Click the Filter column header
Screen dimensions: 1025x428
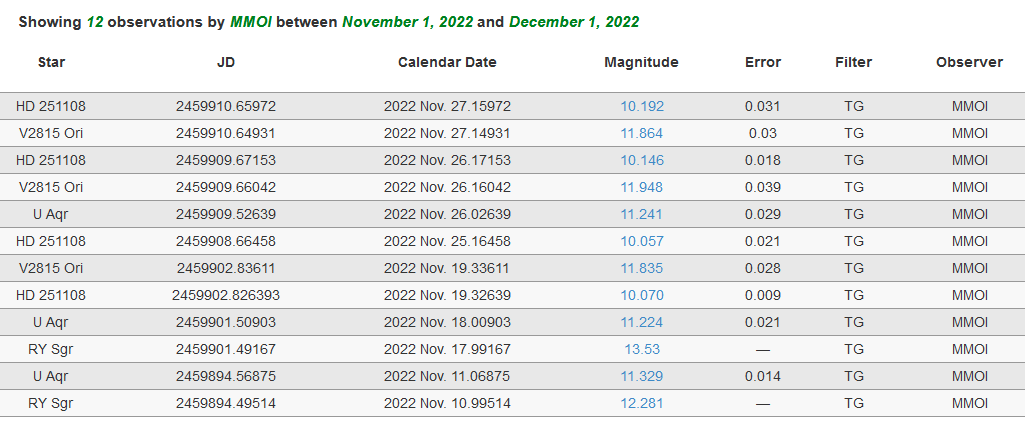[x=854, y=62]
